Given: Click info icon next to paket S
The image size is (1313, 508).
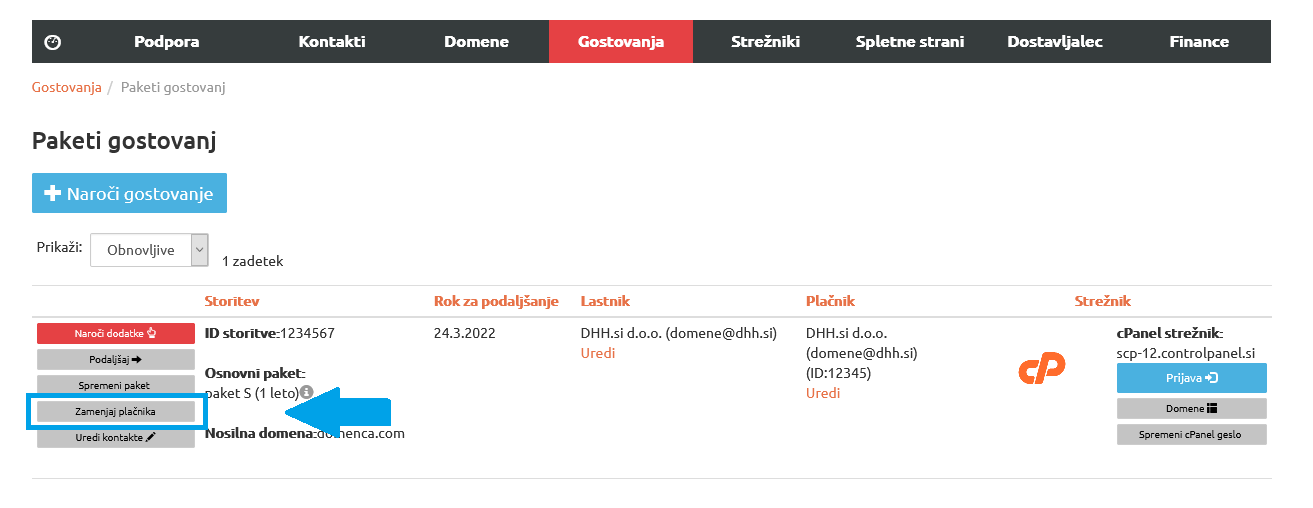Looking at the screenshot, I should coord(307,392).
